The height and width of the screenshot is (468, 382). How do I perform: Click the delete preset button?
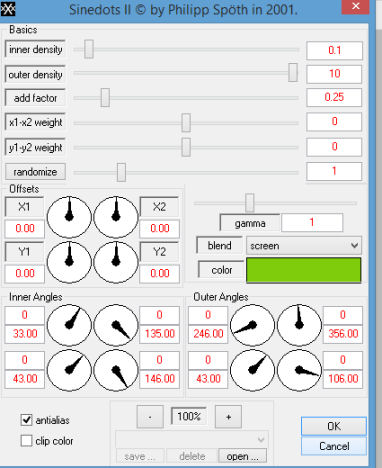click(x=192, y=456)
